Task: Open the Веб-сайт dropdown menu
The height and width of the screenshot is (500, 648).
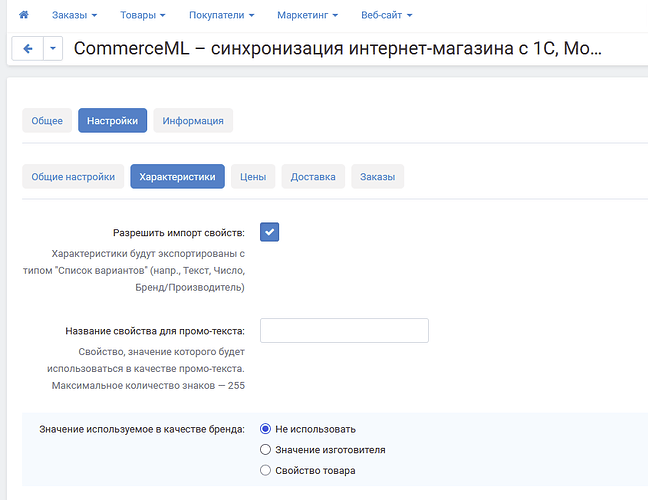Action: click(x=386, y=15)
